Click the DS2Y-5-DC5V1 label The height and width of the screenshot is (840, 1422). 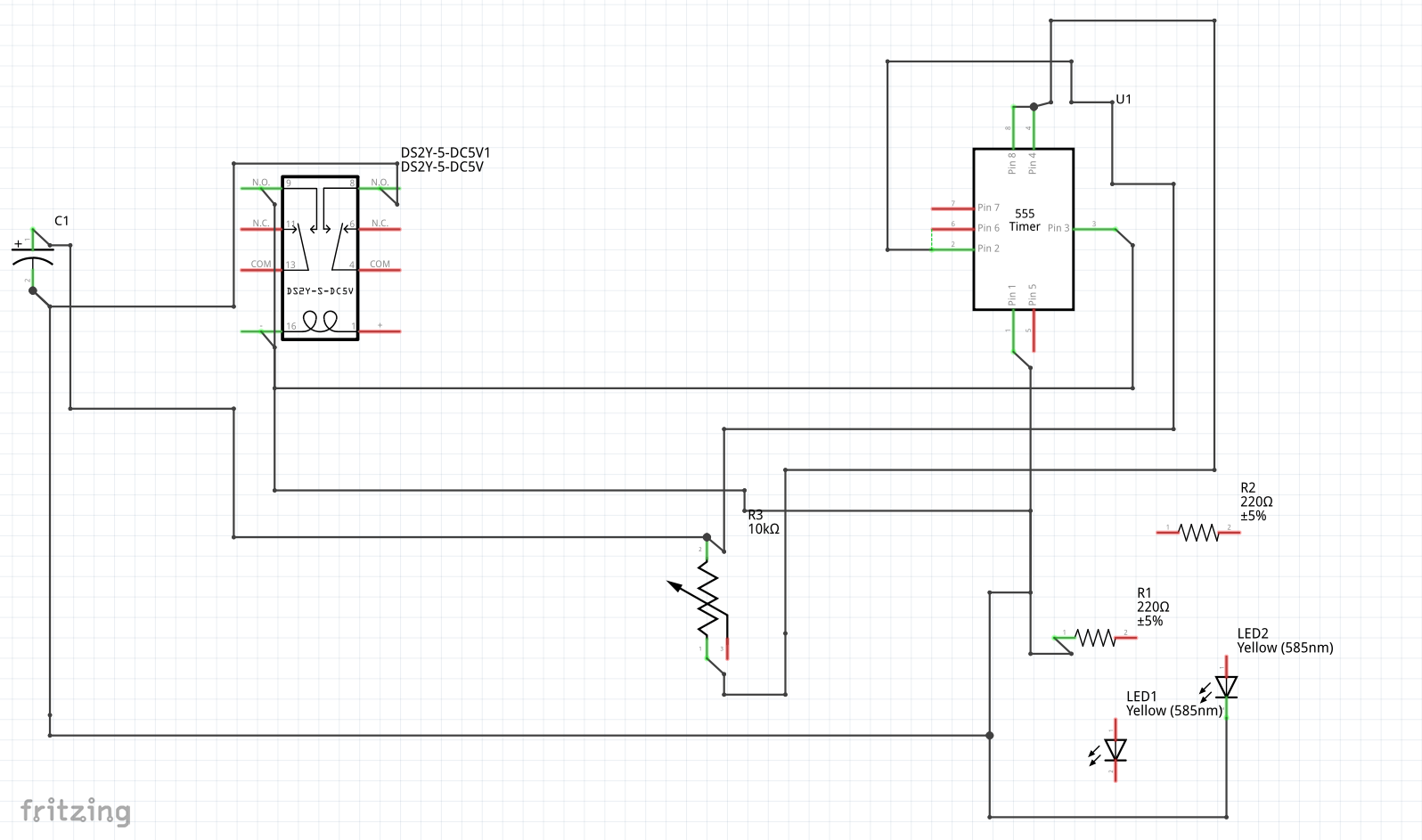coord(445,152)
